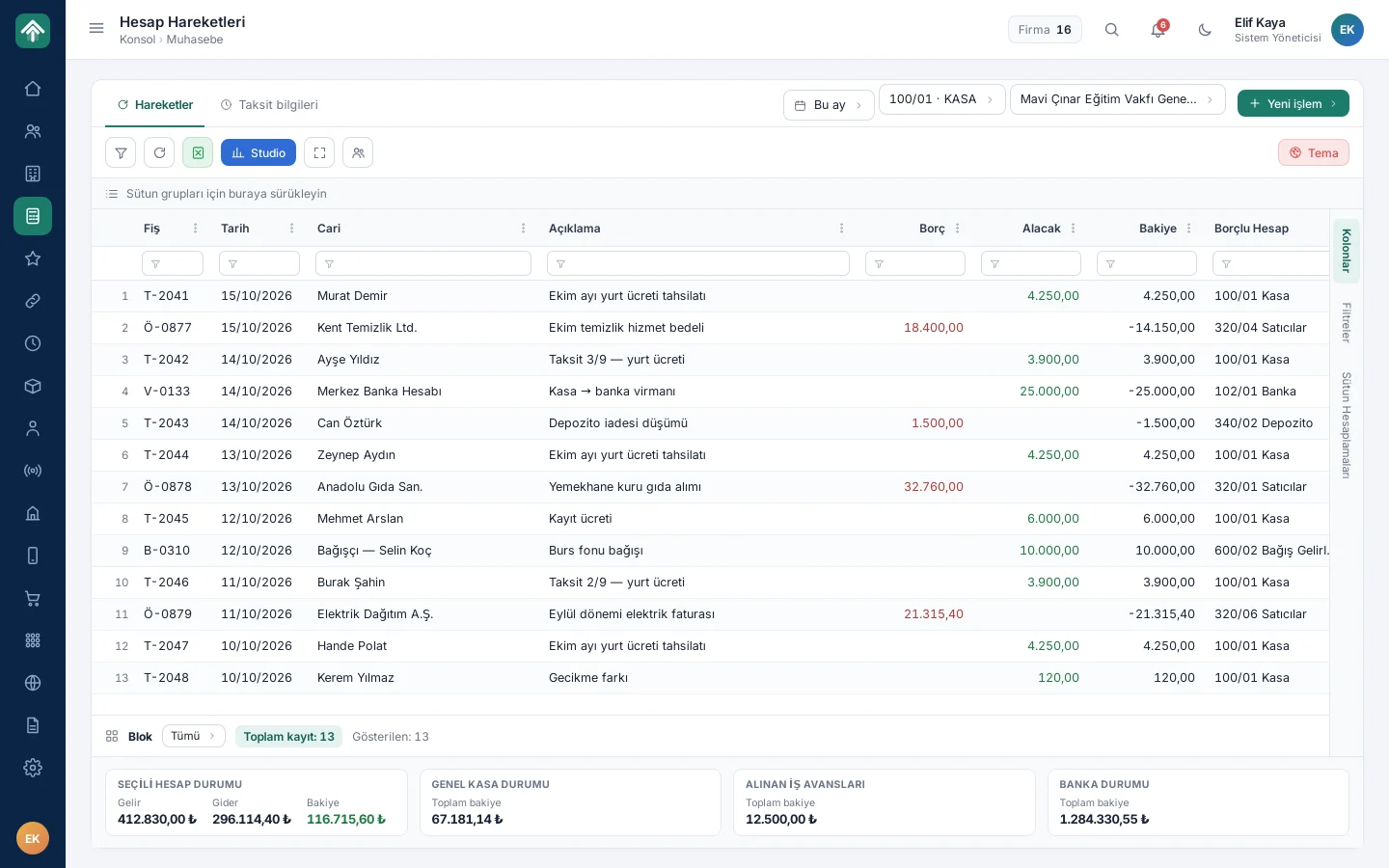Open search from the header
This screenshot has width=1389, height=868.
point(1112,30)
